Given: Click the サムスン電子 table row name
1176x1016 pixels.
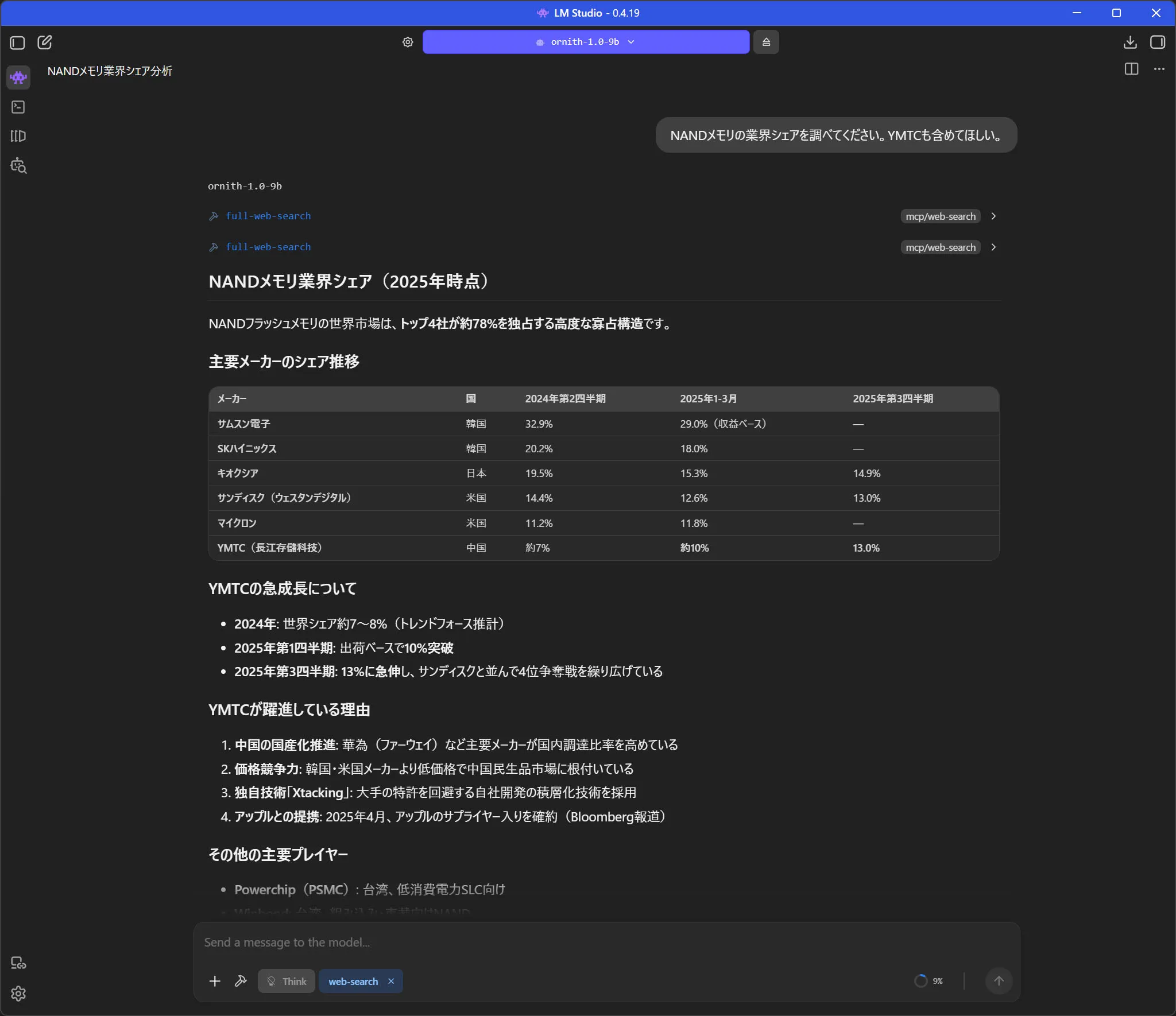Looking at the screenshot, I should [243, 424].
